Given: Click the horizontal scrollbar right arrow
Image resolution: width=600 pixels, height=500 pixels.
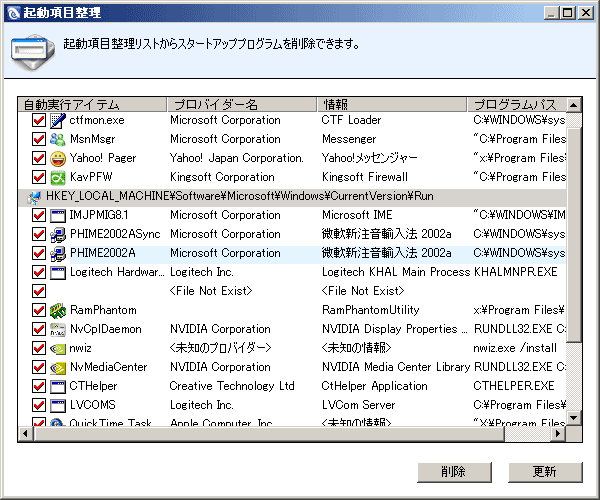Looking at the screenshot, I should click(x=559, y=434).
